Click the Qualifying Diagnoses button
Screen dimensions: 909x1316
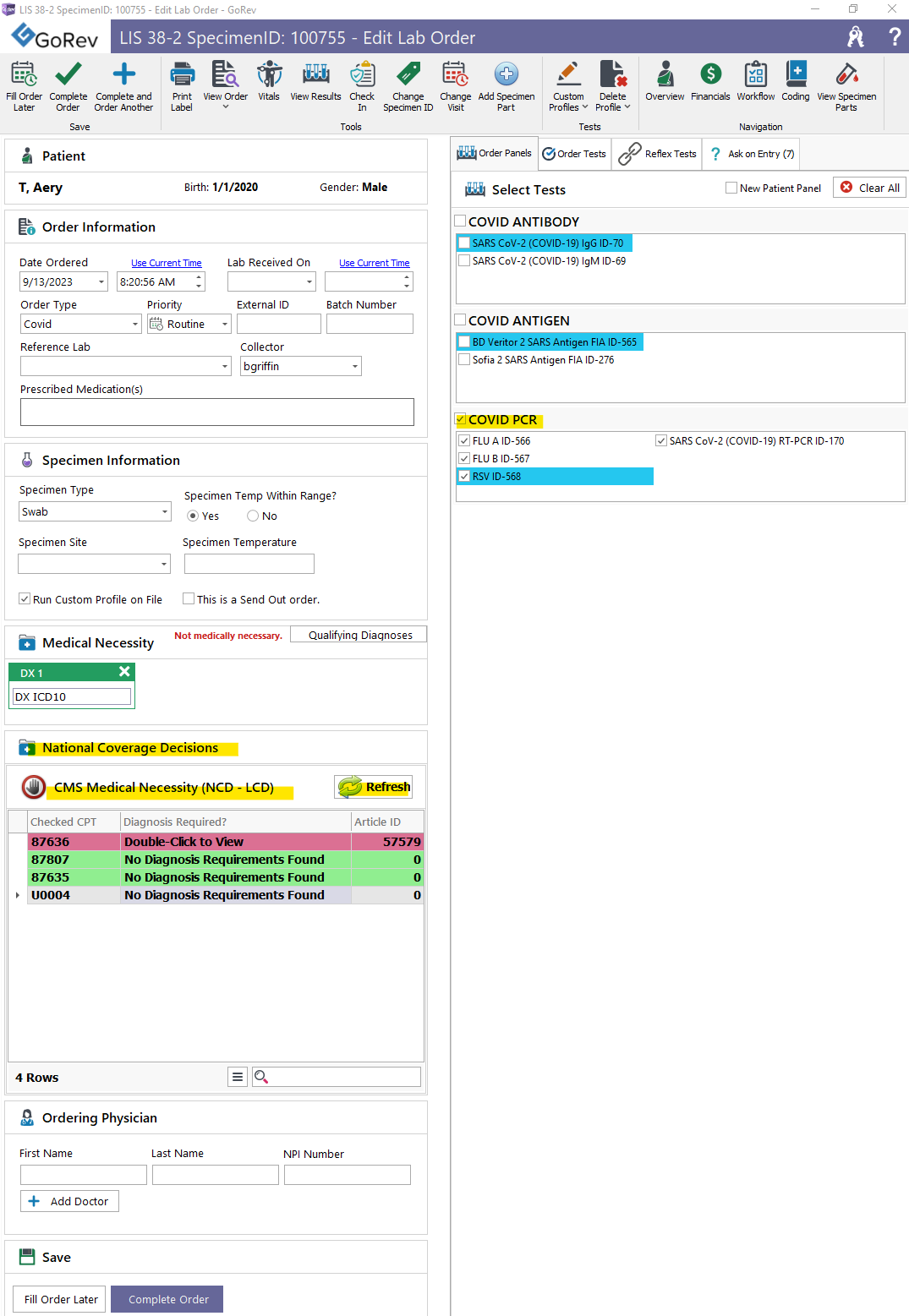[x=359, y=635]
